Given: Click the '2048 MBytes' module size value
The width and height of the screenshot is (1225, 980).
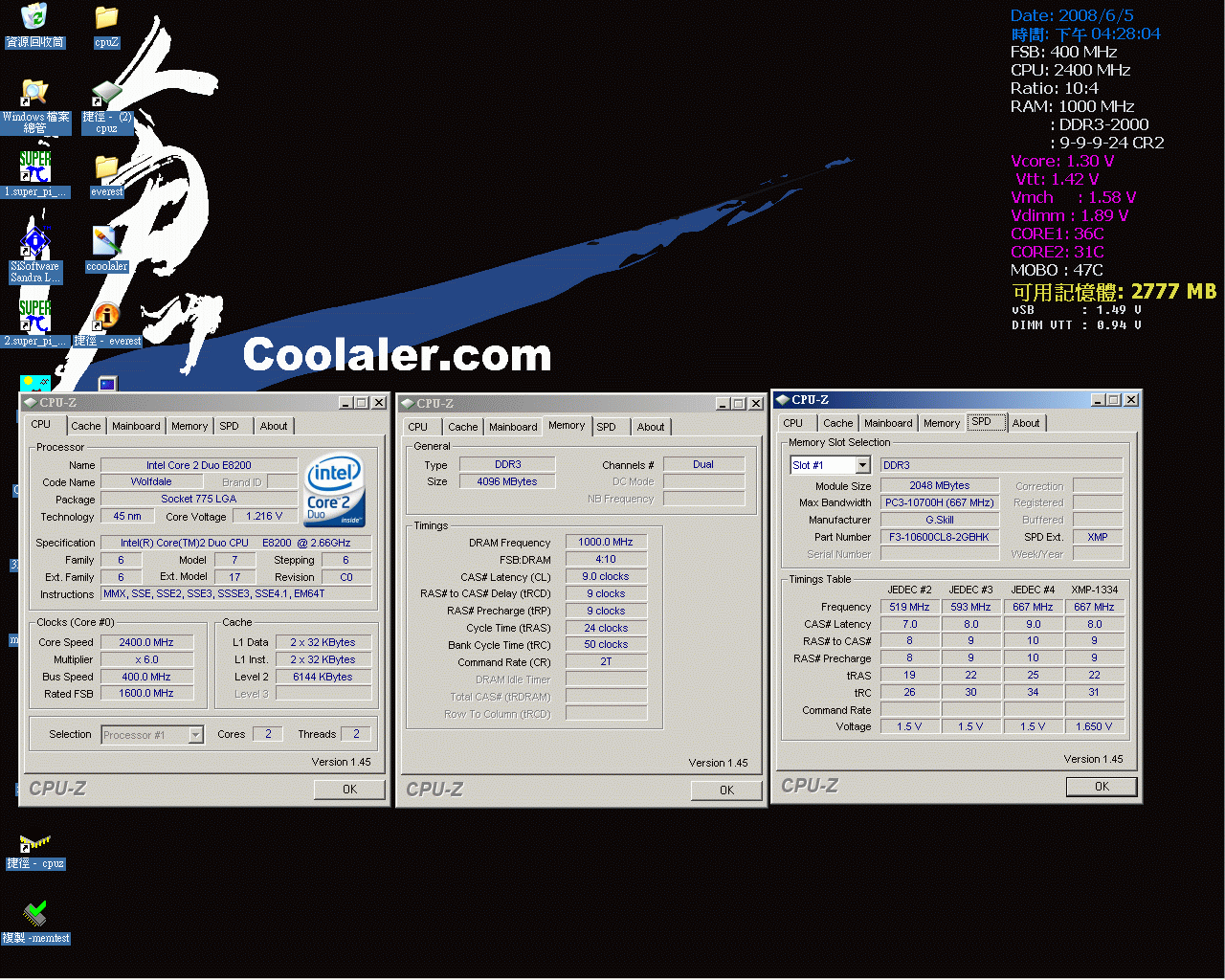Looking at the screenshot, I should (940, 486).
